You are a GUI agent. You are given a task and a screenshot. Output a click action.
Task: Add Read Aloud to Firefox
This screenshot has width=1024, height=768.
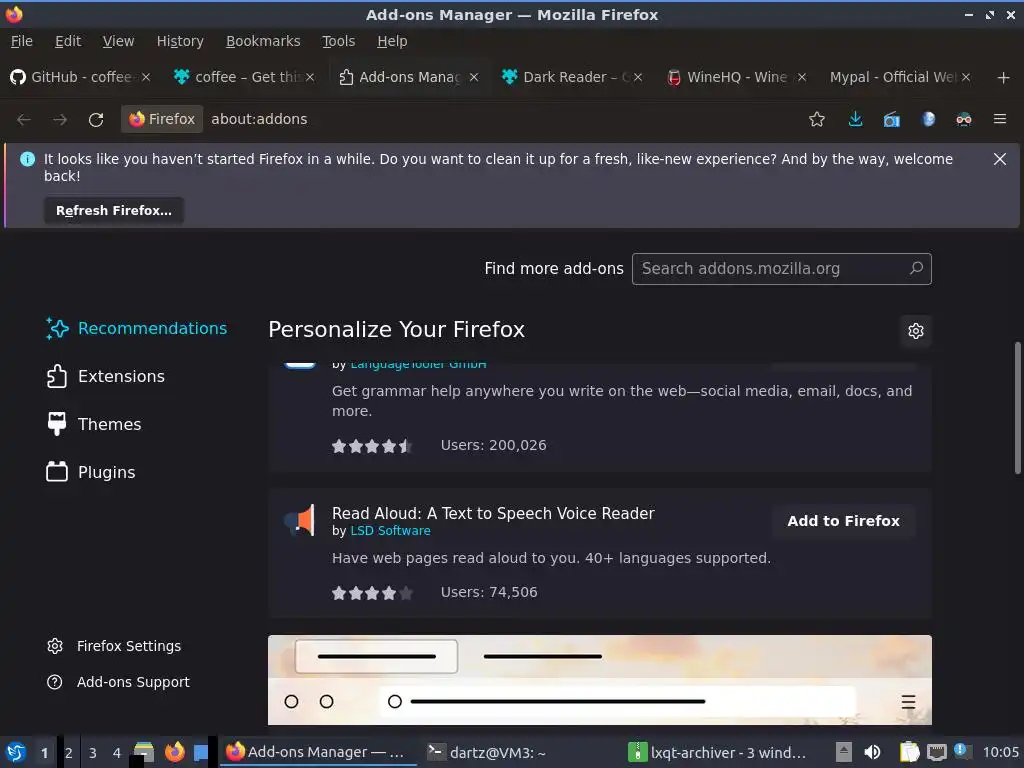[843, 521]
